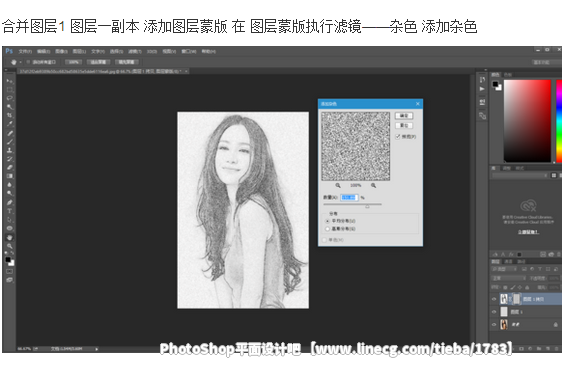This screenshot has width=568, height=368.
Task: Open the collapsed Actions panel play icon
Action: [x=482, y=89]
